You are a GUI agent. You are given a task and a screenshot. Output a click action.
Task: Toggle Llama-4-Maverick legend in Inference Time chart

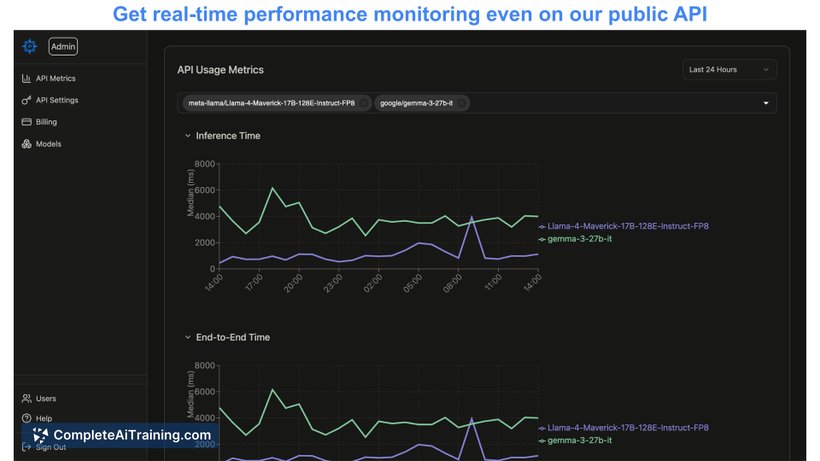pyautogui.click(x=624, y=226)
